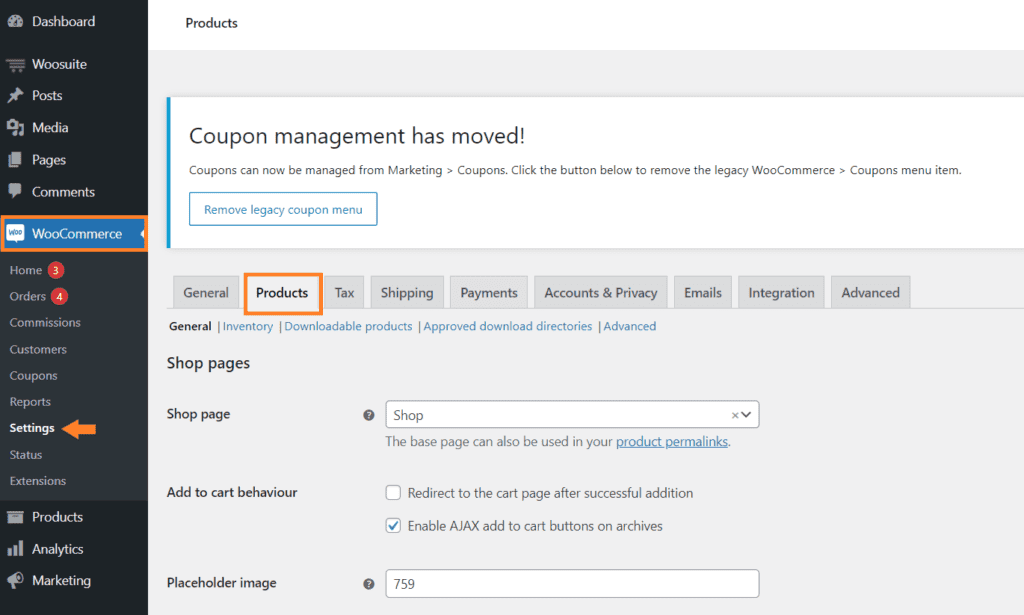The image size is (1024, 615).
Task: Click the Marketing megaphone icon
Action: tap(15, 580)
